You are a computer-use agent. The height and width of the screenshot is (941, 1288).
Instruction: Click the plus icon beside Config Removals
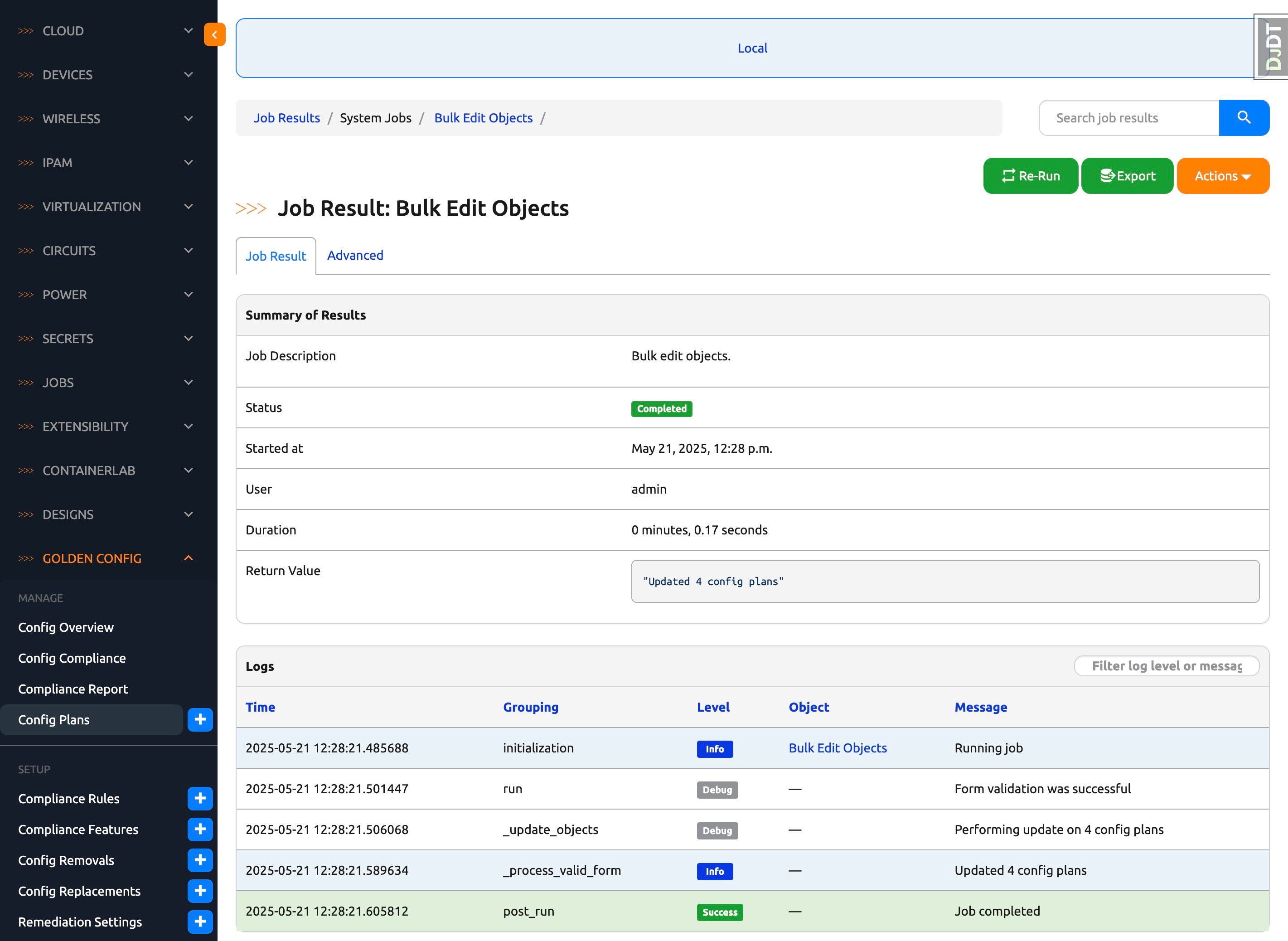point(200,859)
